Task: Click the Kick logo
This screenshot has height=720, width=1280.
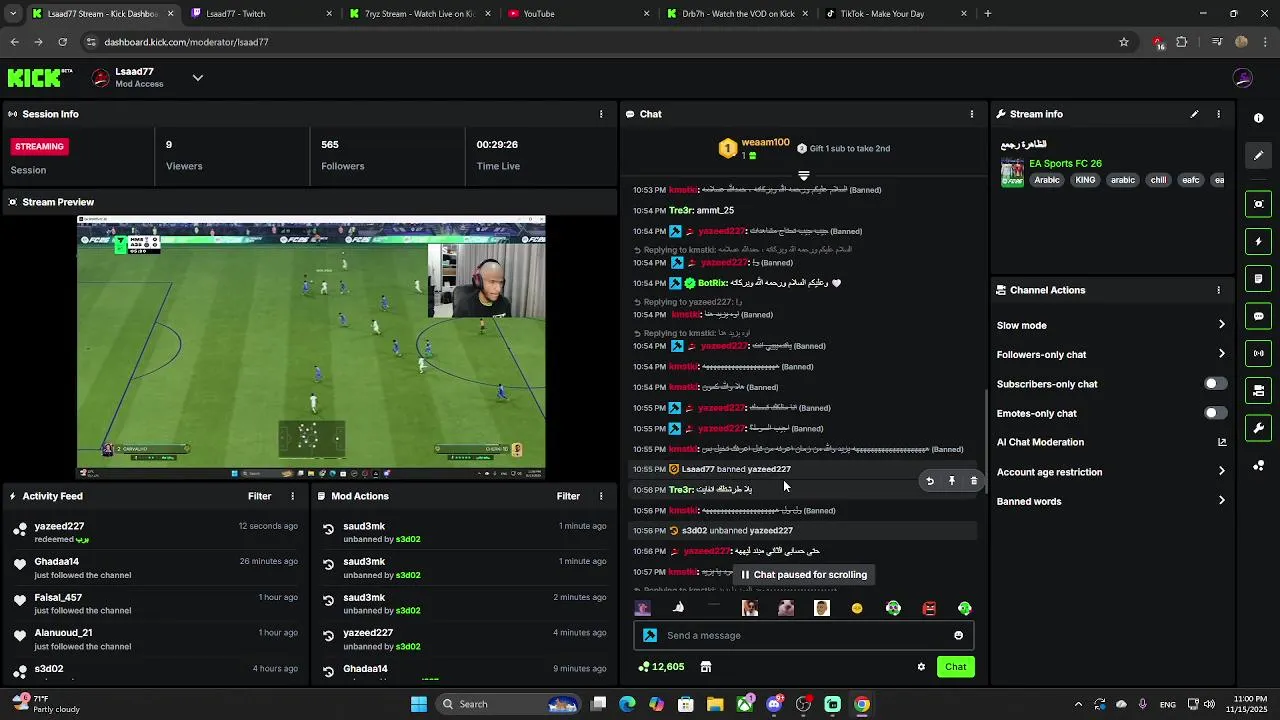Action: point(40,78)
